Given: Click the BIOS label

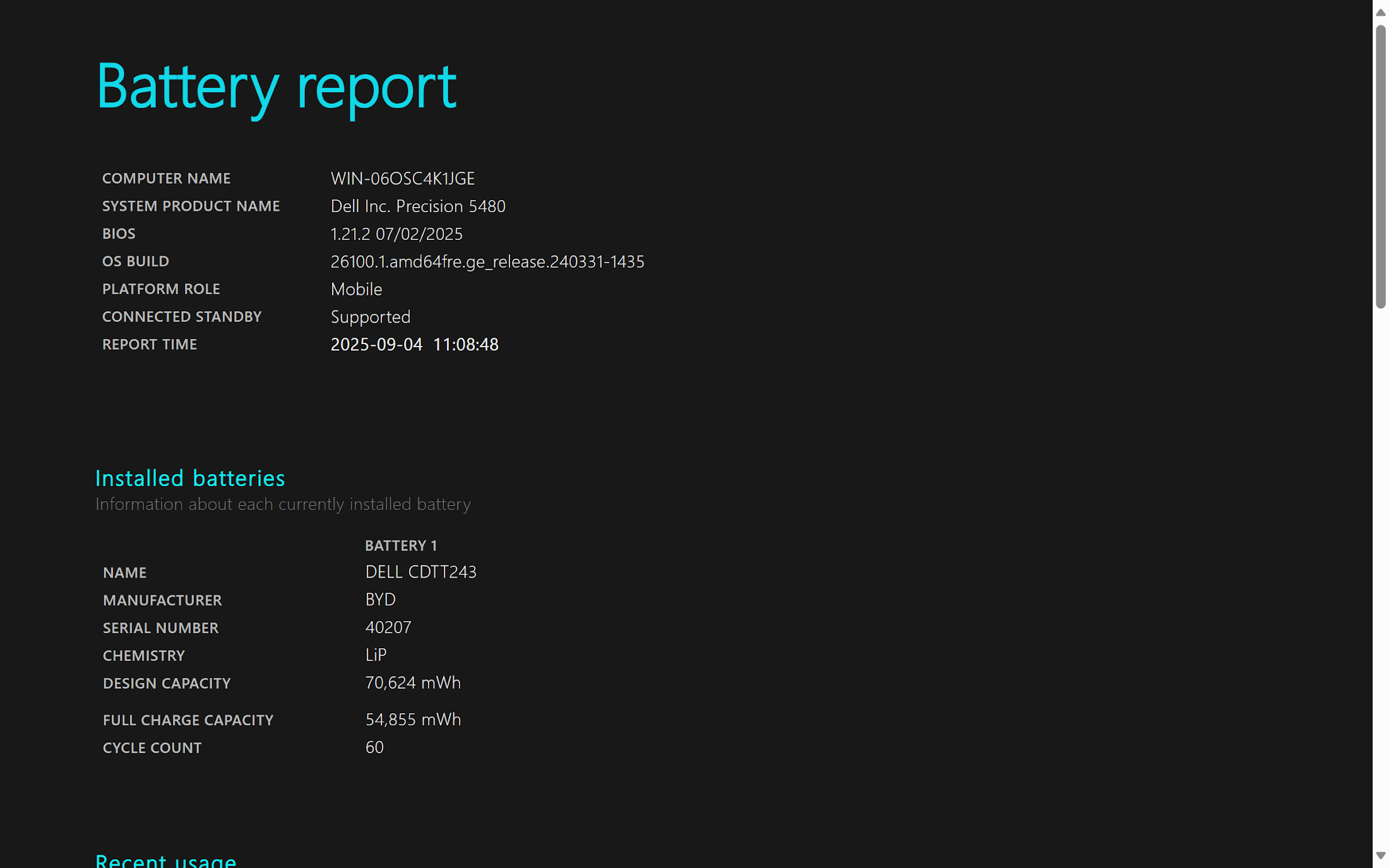Looking at the screenshot, I should (x=119, y=234).
